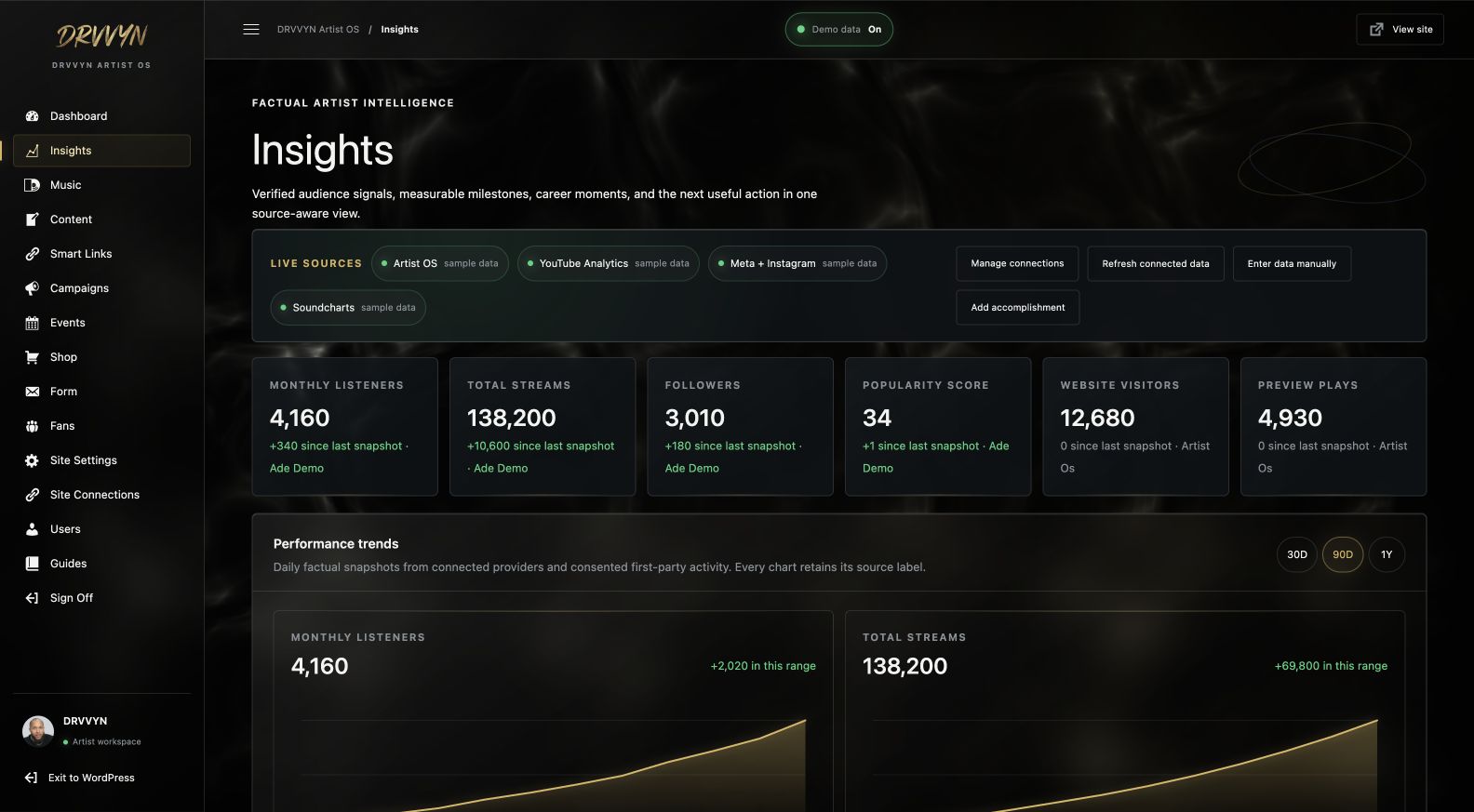1474x812 pixels.
Task: Click the Popularity Score 34 card
Action: coord(938,426)
